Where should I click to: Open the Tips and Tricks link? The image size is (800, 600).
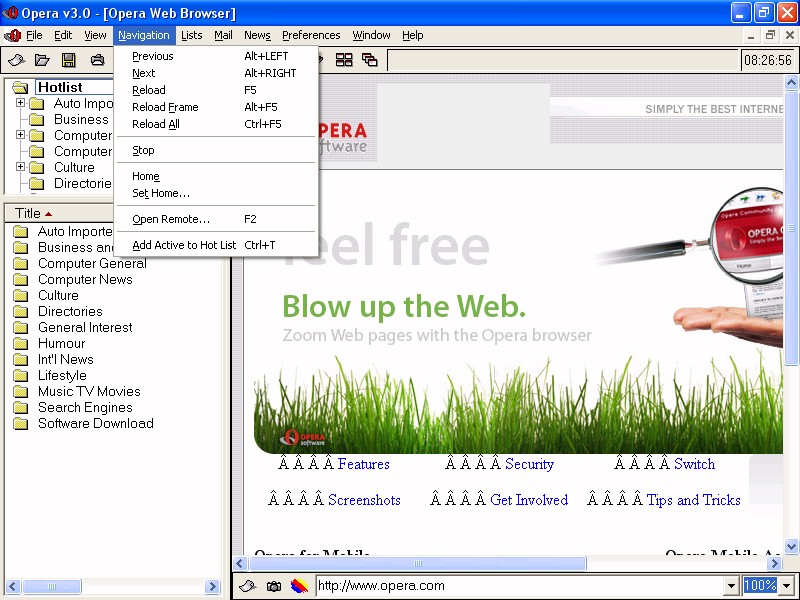pos(693,499)
